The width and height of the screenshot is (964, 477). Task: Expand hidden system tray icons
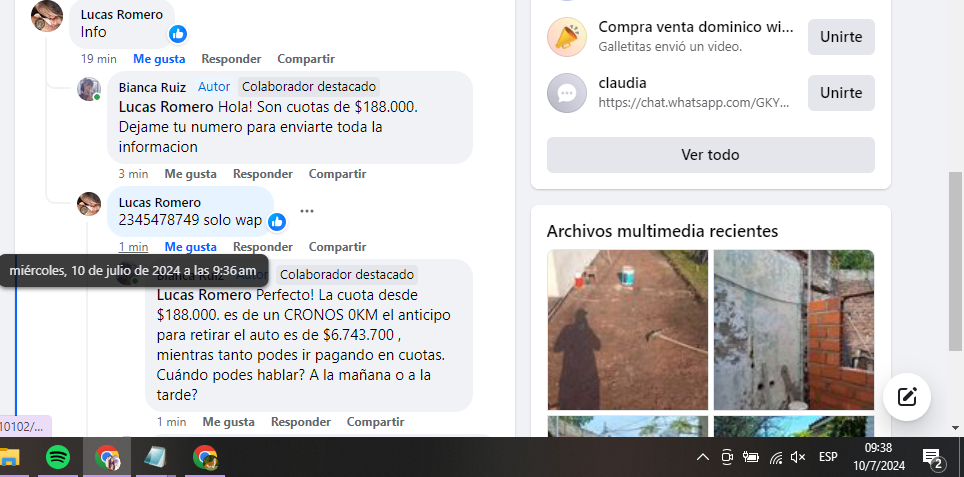coord(702,457)
